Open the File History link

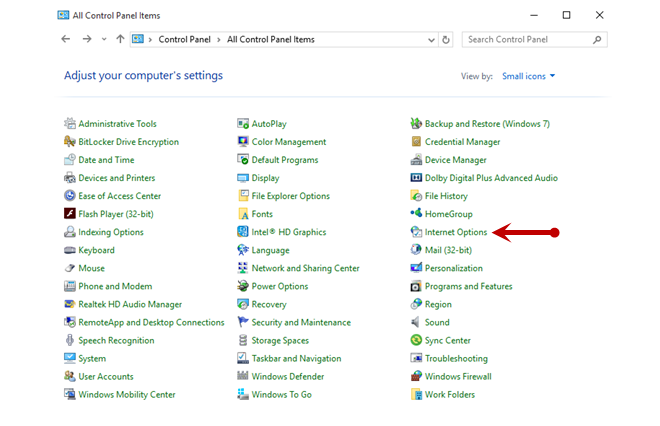pos(446,196)
